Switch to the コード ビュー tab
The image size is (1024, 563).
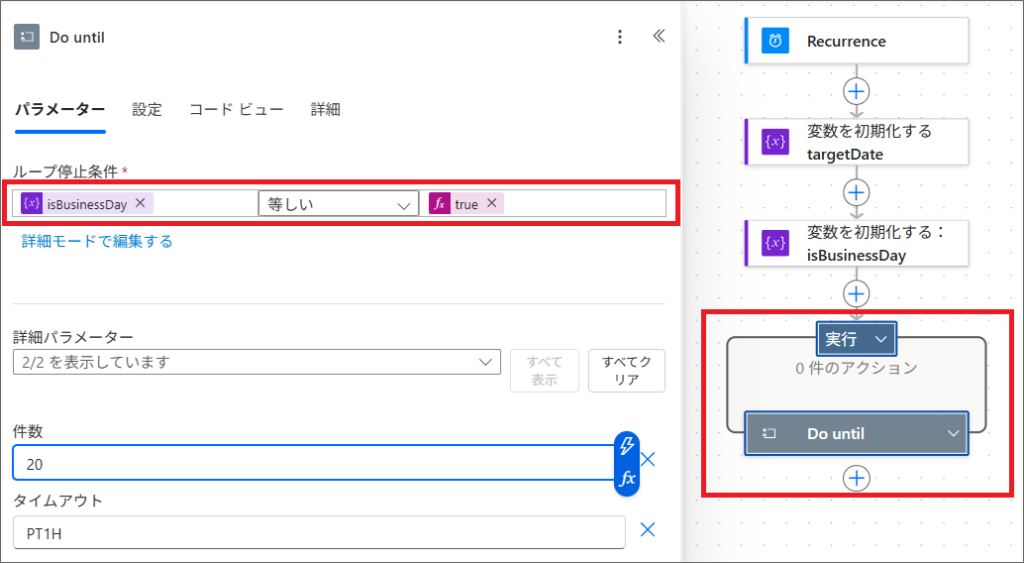(x=236, y=110)
